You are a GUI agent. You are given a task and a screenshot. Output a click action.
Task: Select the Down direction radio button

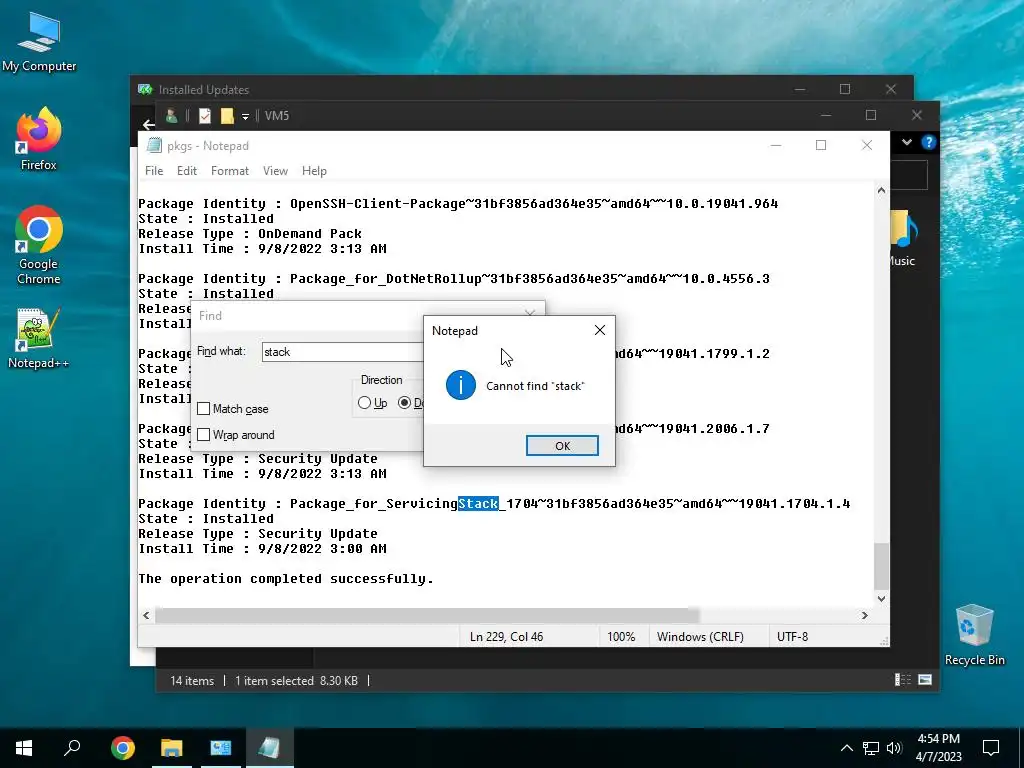pyautogui.click(x=404, y=403)
